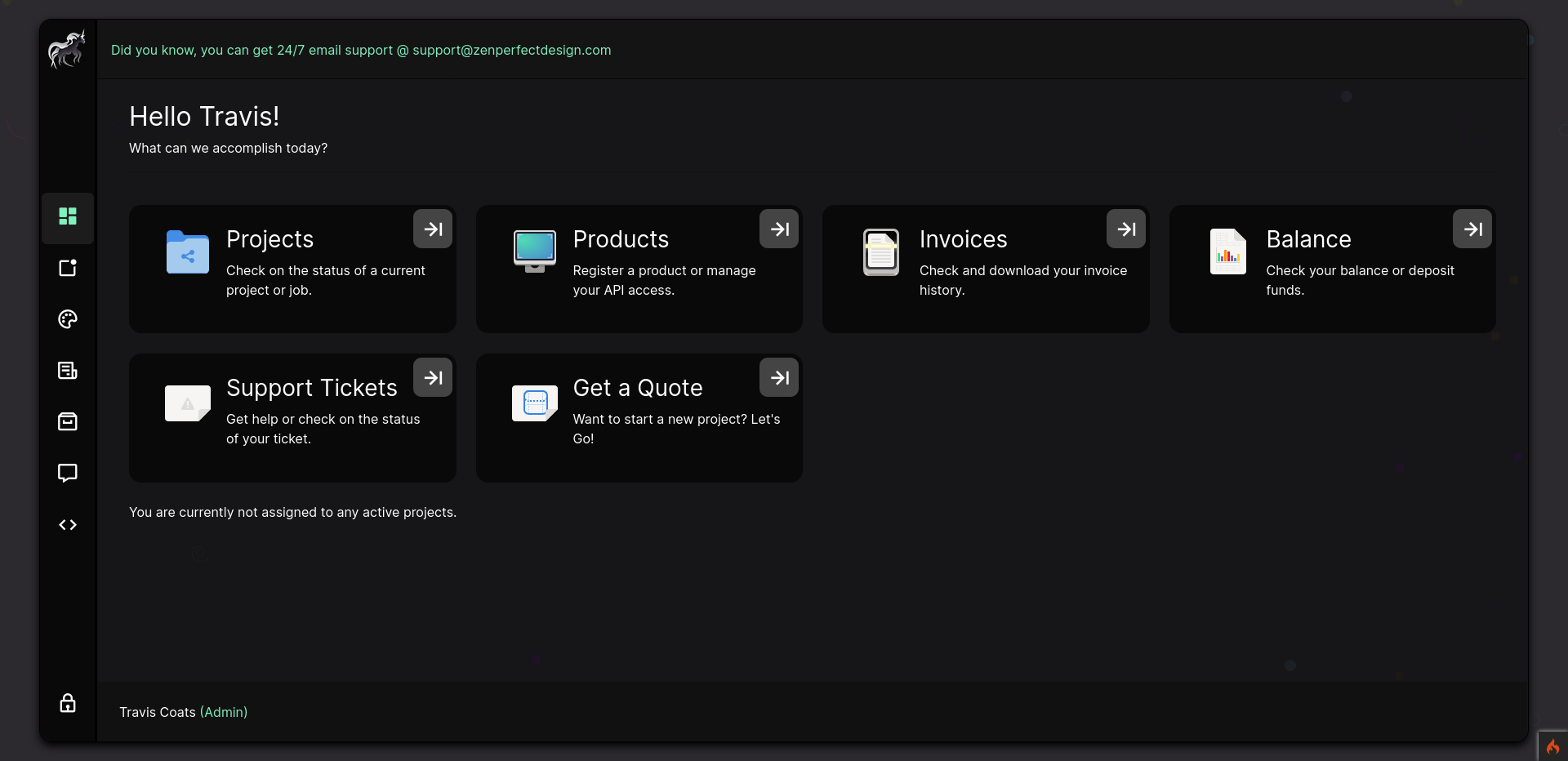Open the newspaper icon in the sidebar
1568x761 pixels.
point(67,371)
